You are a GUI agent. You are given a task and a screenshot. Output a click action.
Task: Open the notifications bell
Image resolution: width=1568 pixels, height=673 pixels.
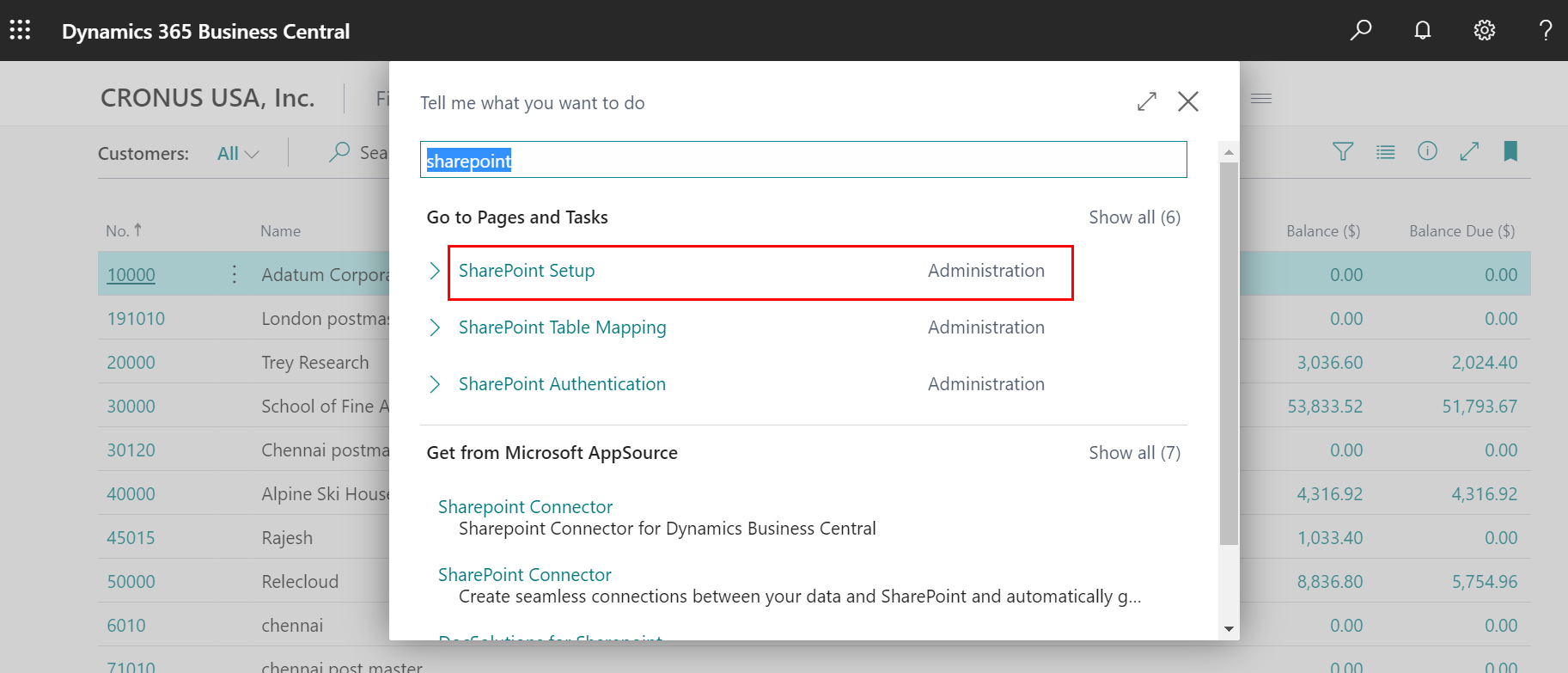point(1423,30)
